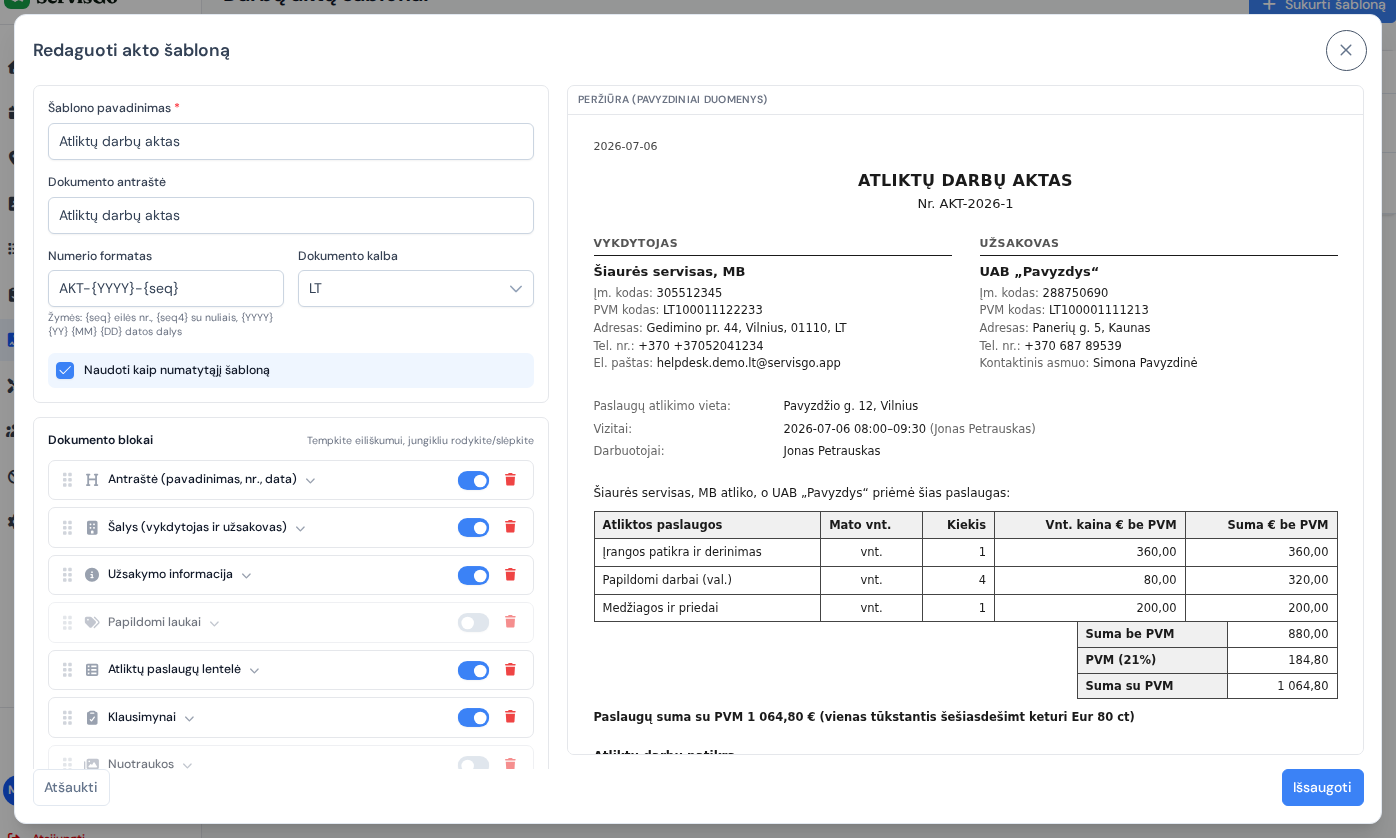The height and width of the screenshot is (838, 1396).
Task: Grab the drag handle of Antraštė block
Action: tap(68, 480)
